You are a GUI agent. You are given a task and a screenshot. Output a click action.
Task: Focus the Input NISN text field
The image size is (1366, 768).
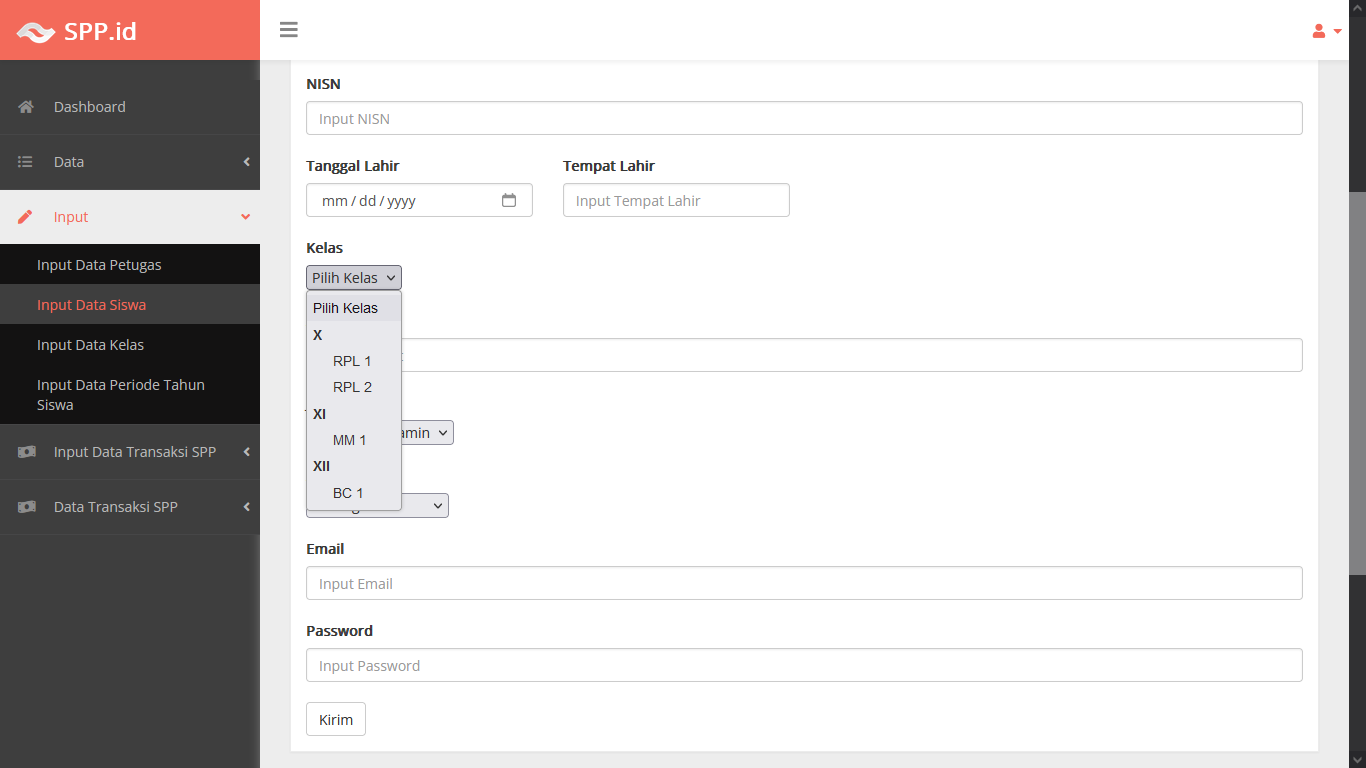click(804, 118)
